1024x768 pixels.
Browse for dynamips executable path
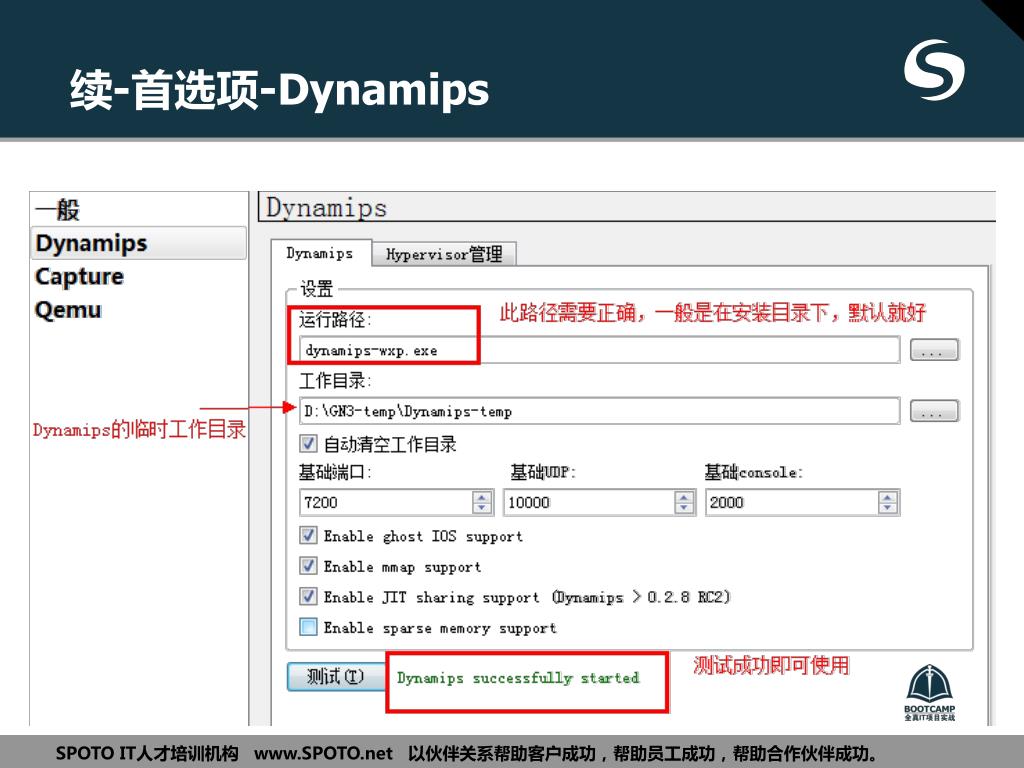tap(934, 350)
